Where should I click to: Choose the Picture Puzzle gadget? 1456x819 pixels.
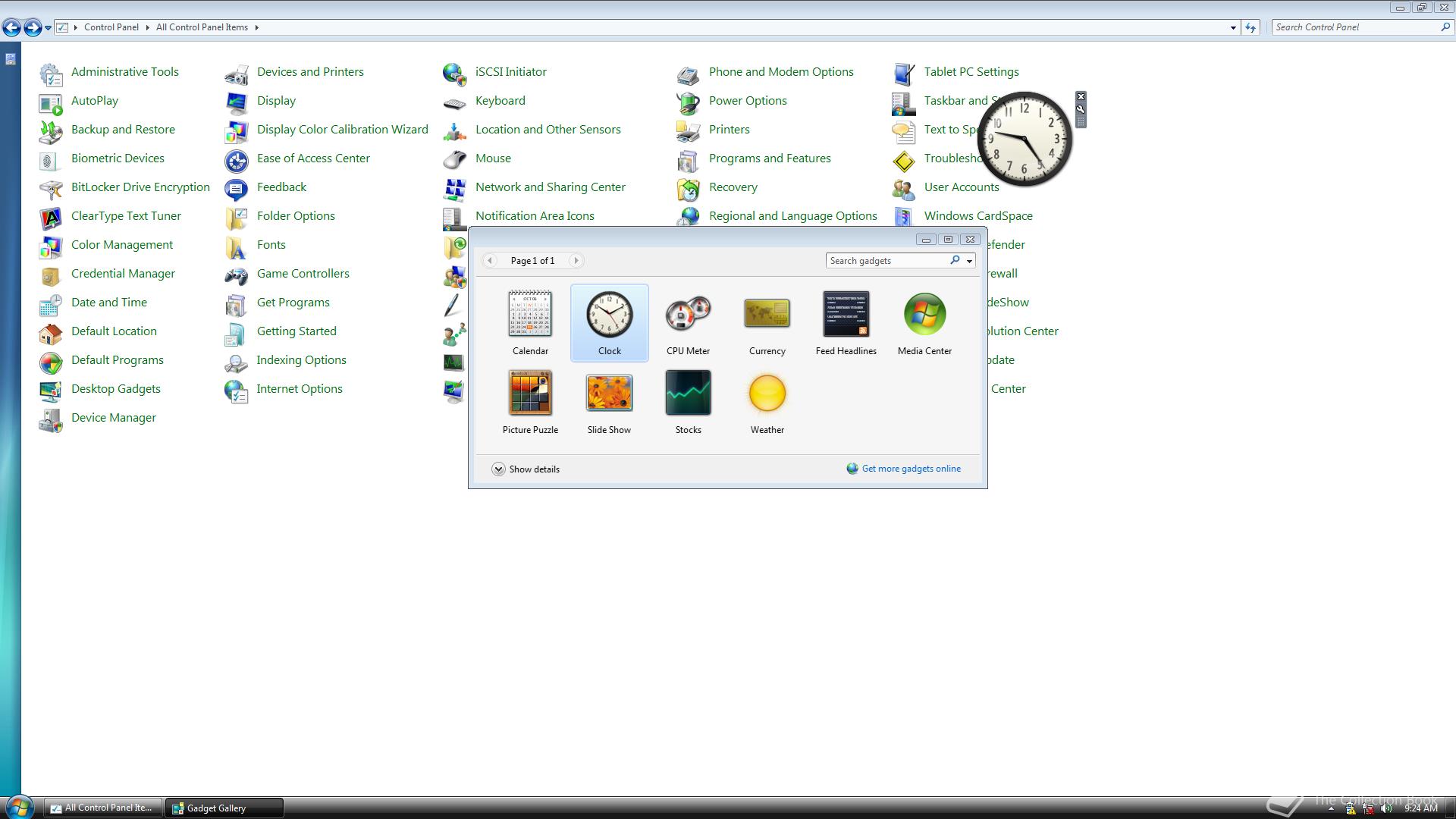click(x=530, y=402)
